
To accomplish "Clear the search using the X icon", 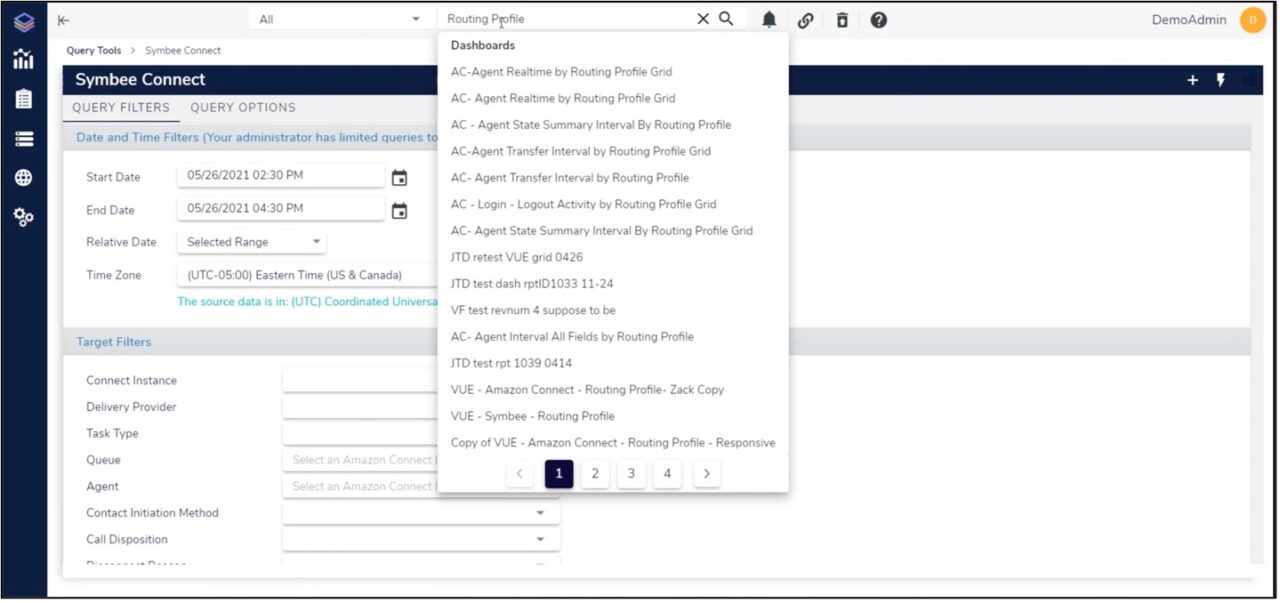I will coord(703,18).
